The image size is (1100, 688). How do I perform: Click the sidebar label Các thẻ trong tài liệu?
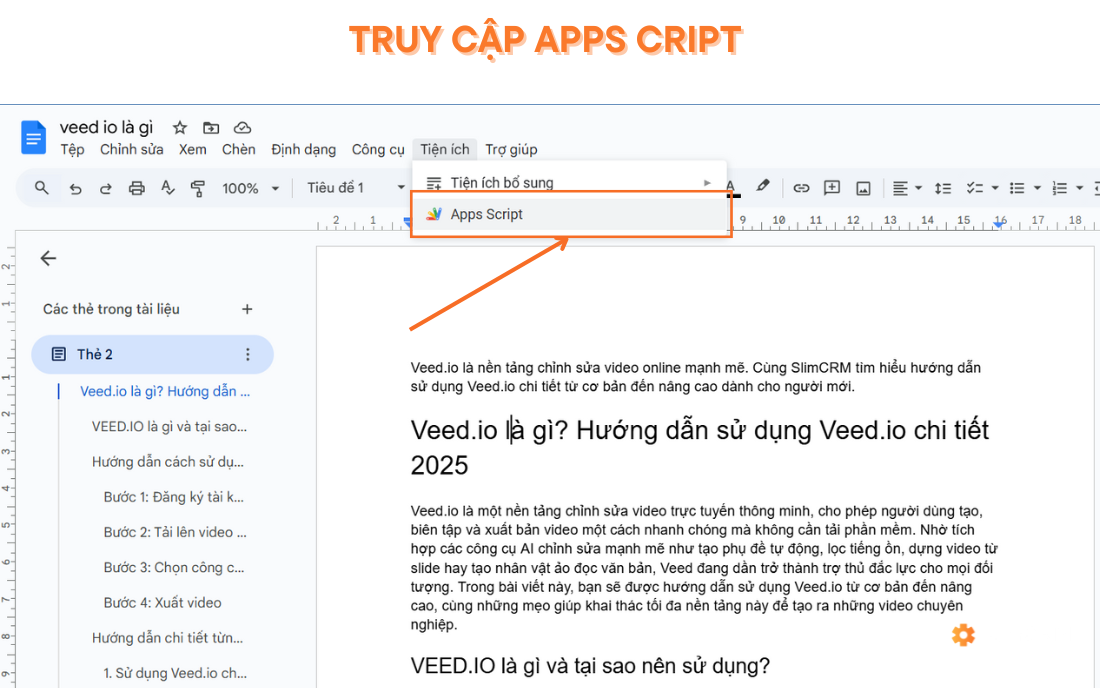pos(111,309)
